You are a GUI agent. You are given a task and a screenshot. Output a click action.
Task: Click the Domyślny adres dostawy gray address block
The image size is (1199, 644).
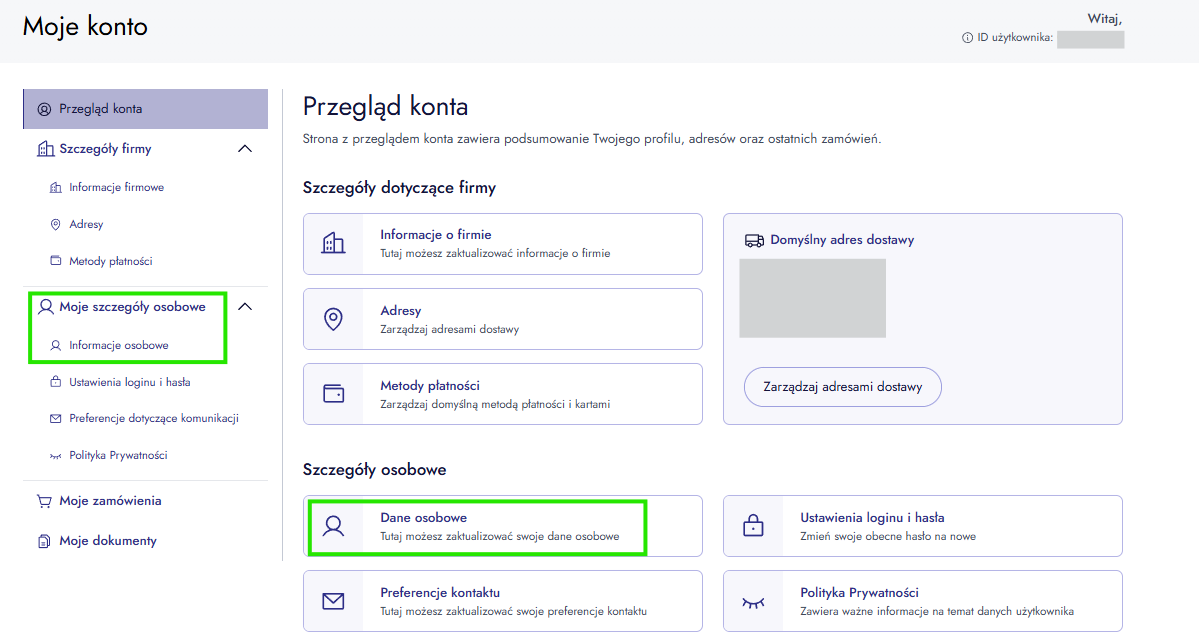pyautogui.click(x=812, y=298)
